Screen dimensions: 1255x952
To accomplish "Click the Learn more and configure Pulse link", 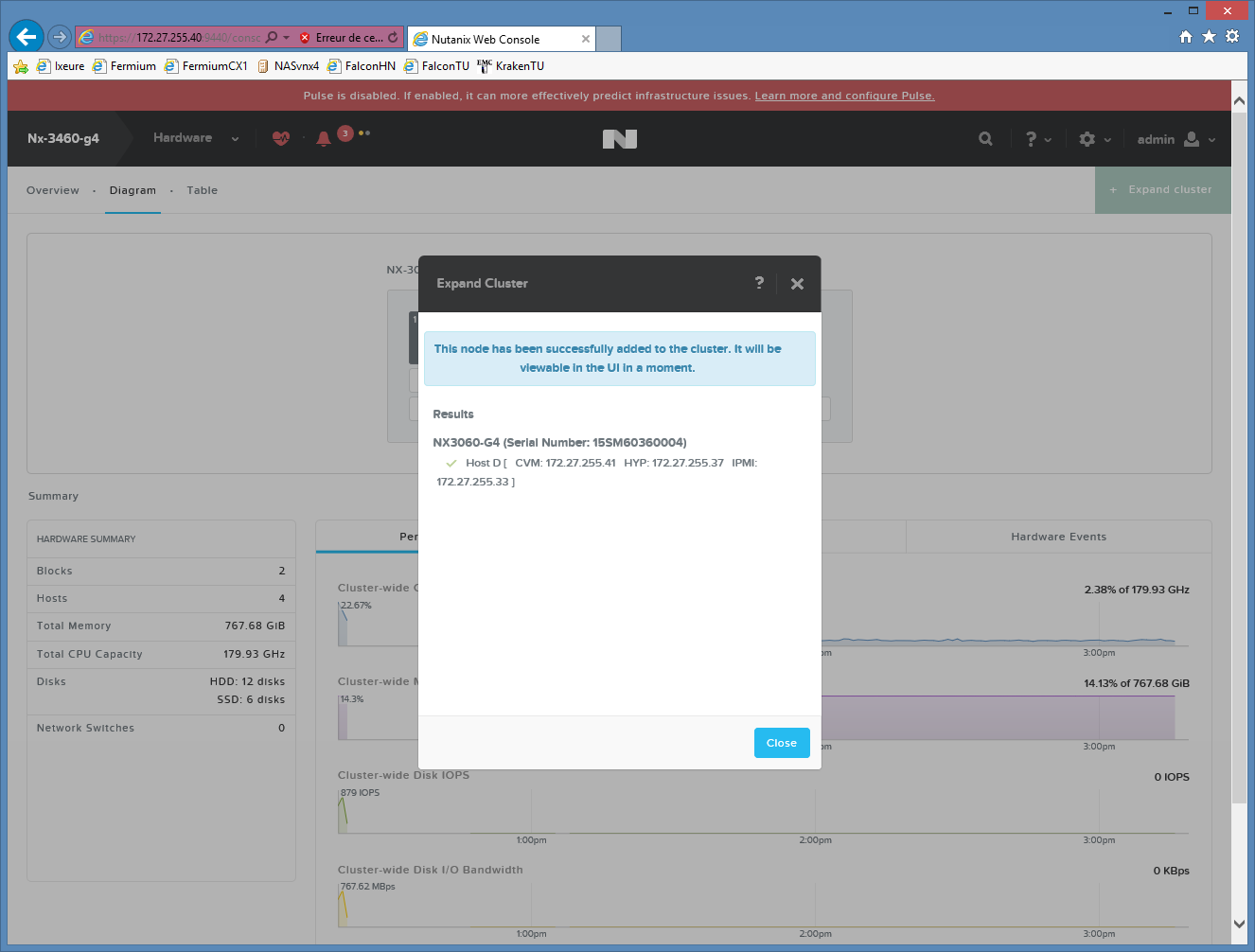I will tap(844, 96).
